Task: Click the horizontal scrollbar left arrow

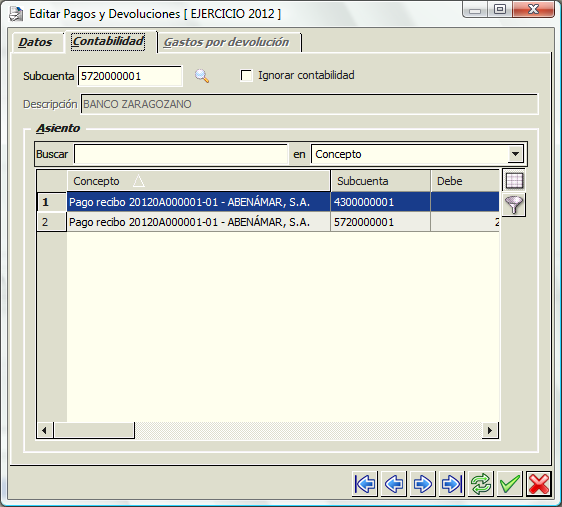Action: (45, 430)
